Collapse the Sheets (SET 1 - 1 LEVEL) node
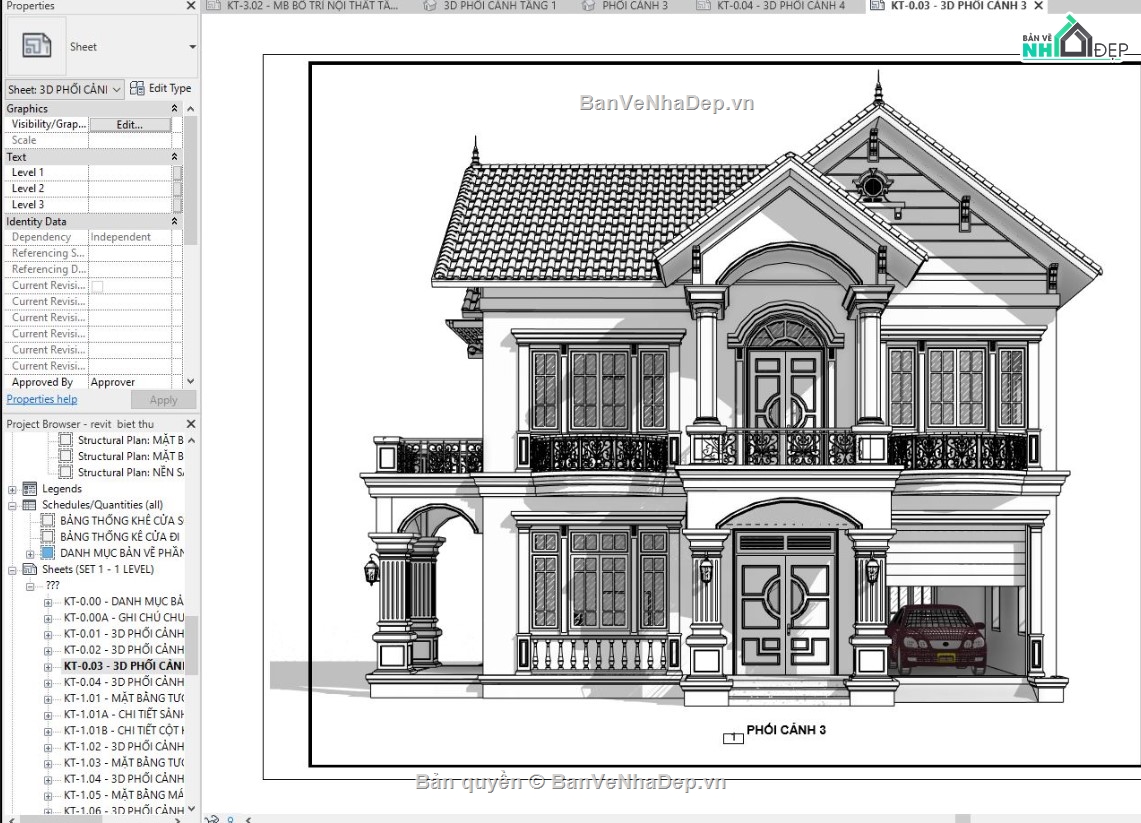This screenshot has height=823, width=1141. tap(12, 570)
